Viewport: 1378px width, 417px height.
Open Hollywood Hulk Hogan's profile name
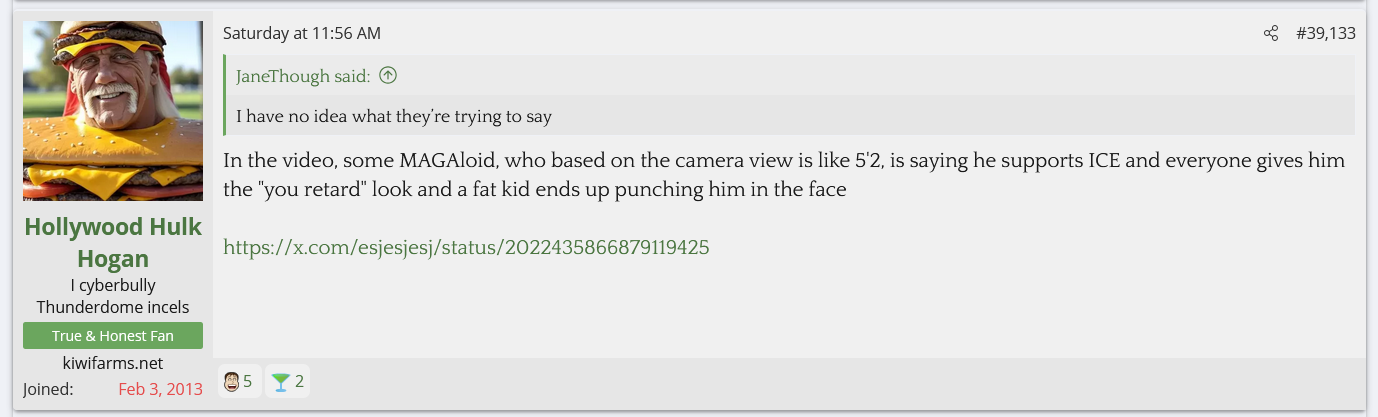(x=113, y=243)
